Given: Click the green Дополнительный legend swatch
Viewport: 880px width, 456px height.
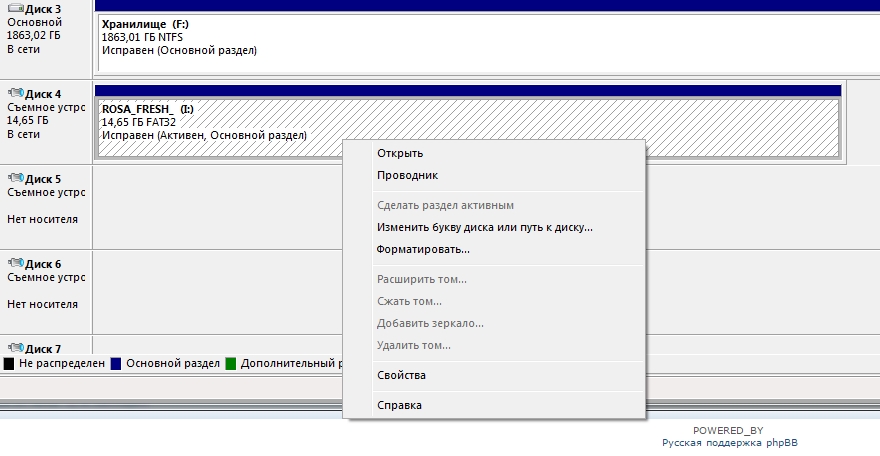Looking at the screenshot, I should coord(230,363).
